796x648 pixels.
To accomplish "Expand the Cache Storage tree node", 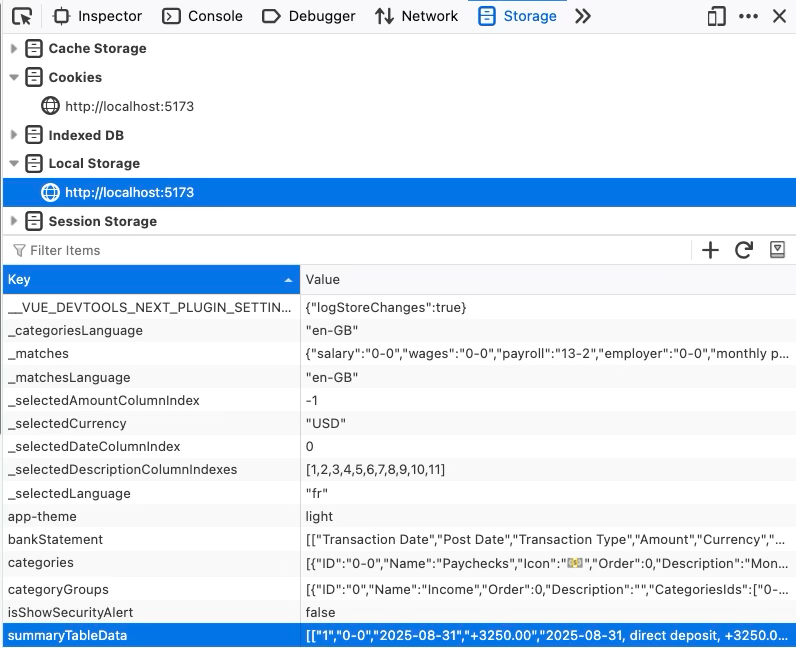I will tap(14, 48).
